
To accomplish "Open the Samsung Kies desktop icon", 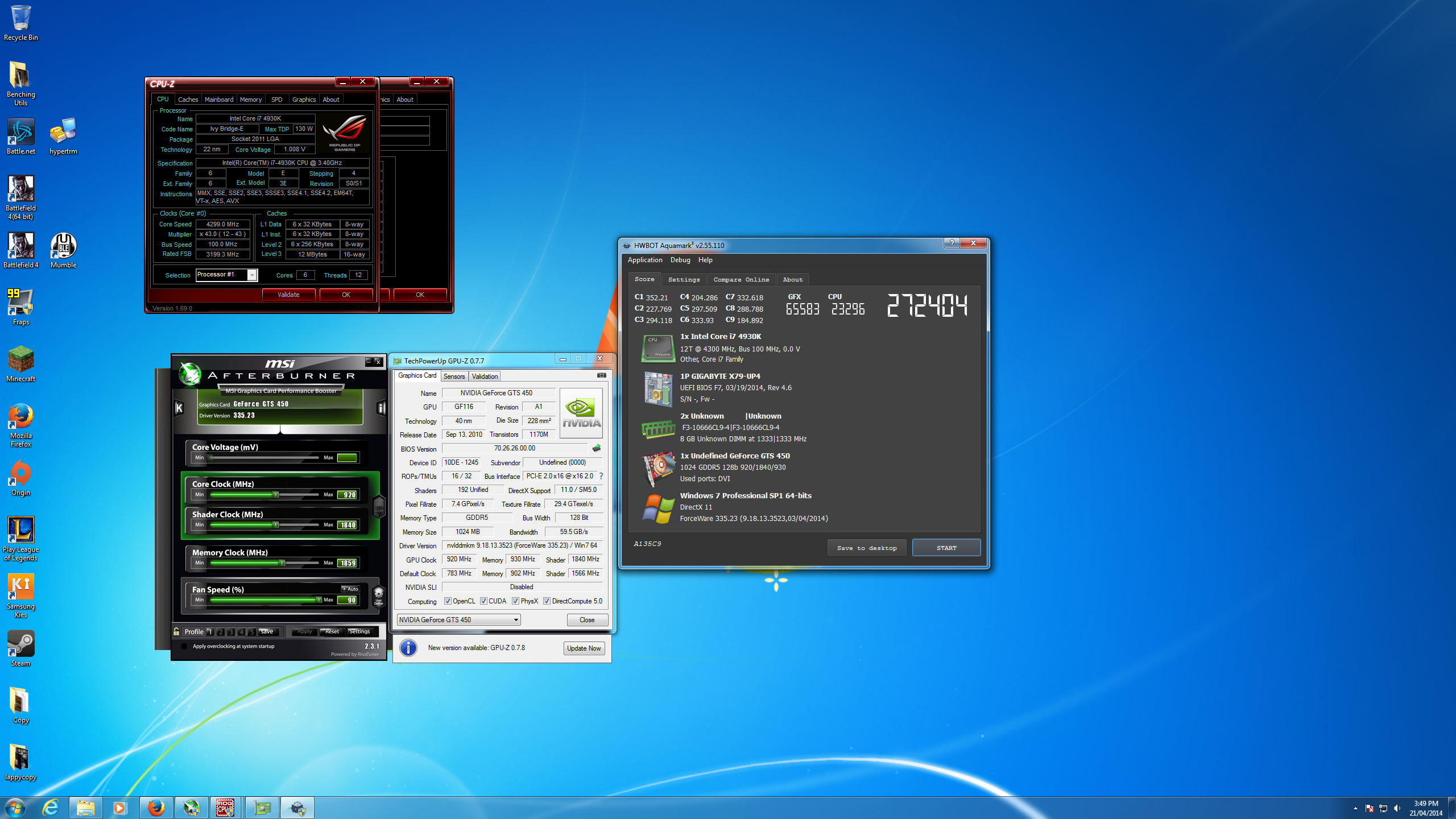I will 21,595.
